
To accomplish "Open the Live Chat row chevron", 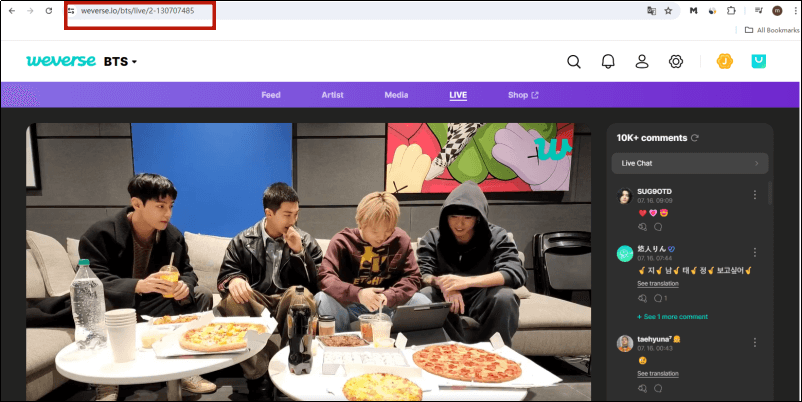I will click(756, 164).
